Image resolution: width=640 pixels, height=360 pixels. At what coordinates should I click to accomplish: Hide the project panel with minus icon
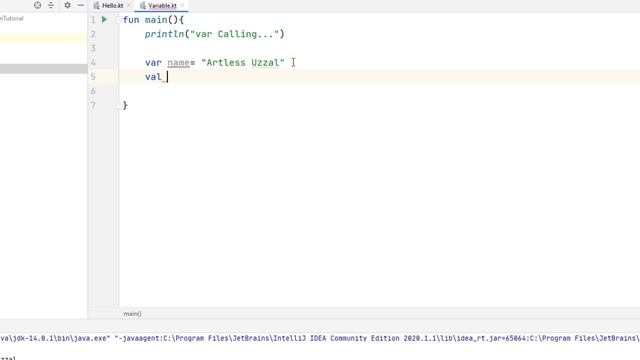pos(80,5)
